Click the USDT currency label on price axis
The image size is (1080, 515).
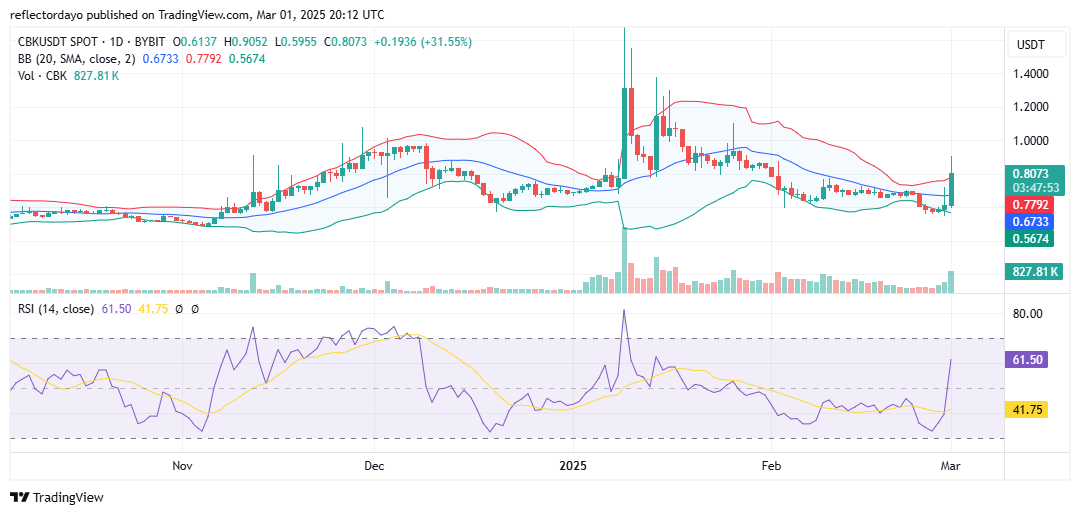pyautogui.click(x=1031, y=45)
